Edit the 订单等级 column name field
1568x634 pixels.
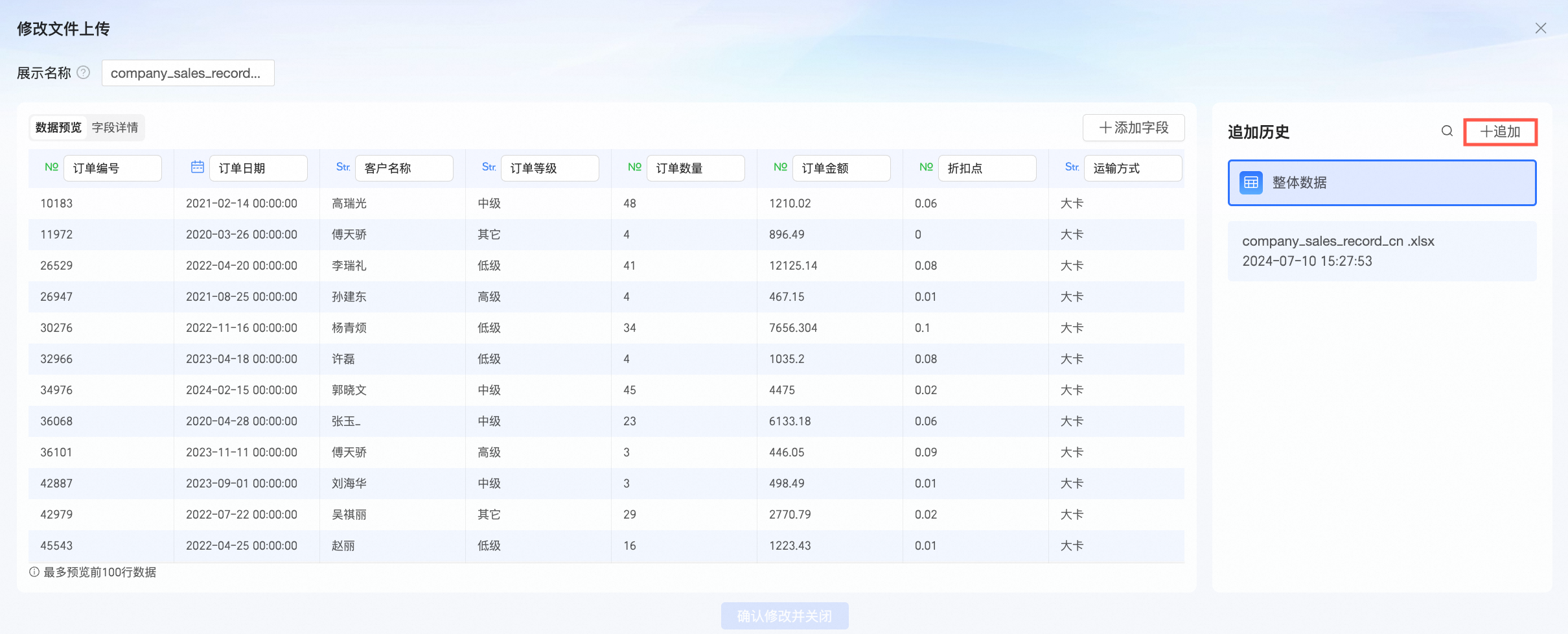pyautogui.click(x=550, y=169)
